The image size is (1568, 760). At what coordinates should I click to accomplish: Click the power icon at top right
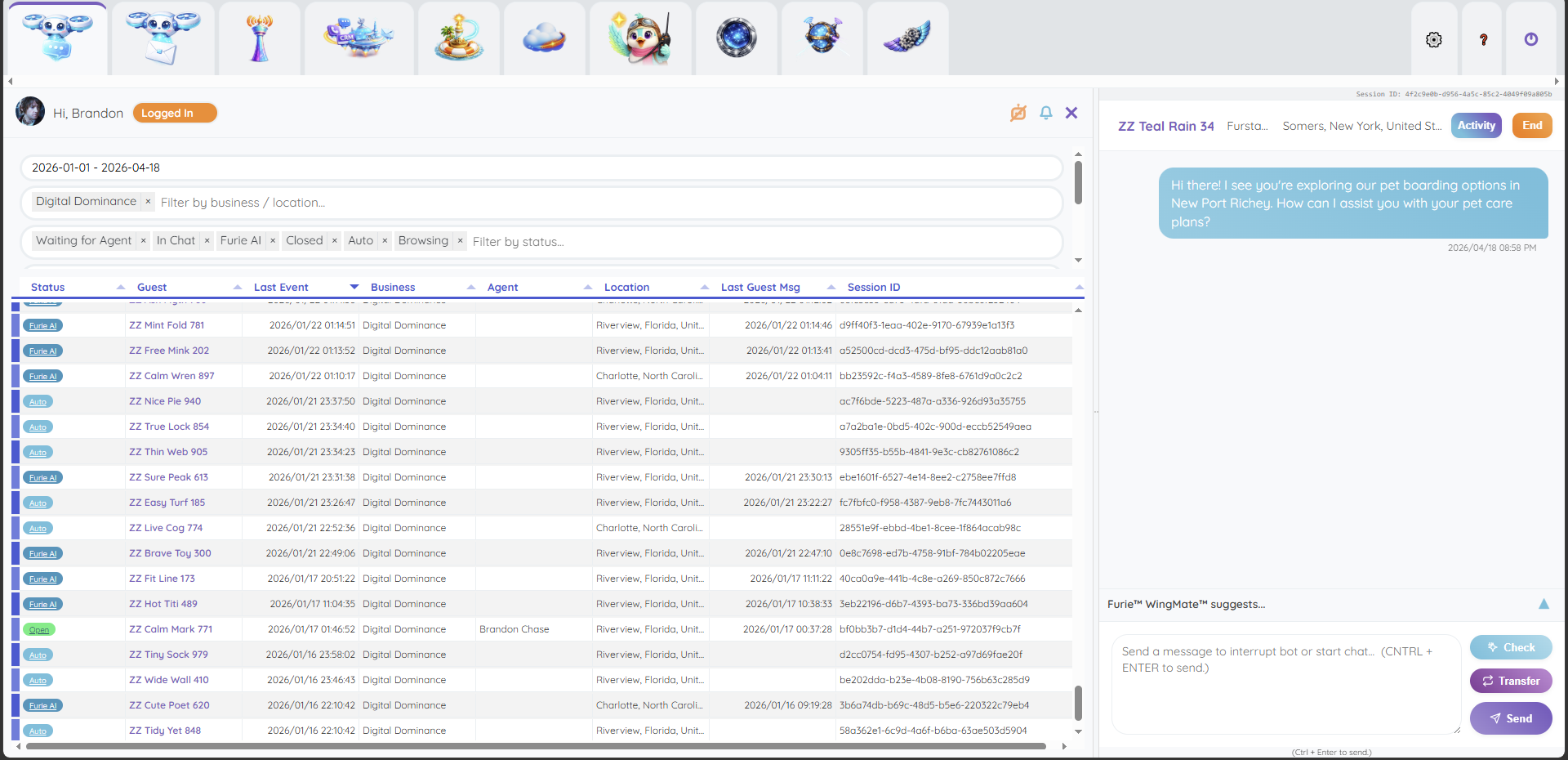click(x=1530, y=40)
